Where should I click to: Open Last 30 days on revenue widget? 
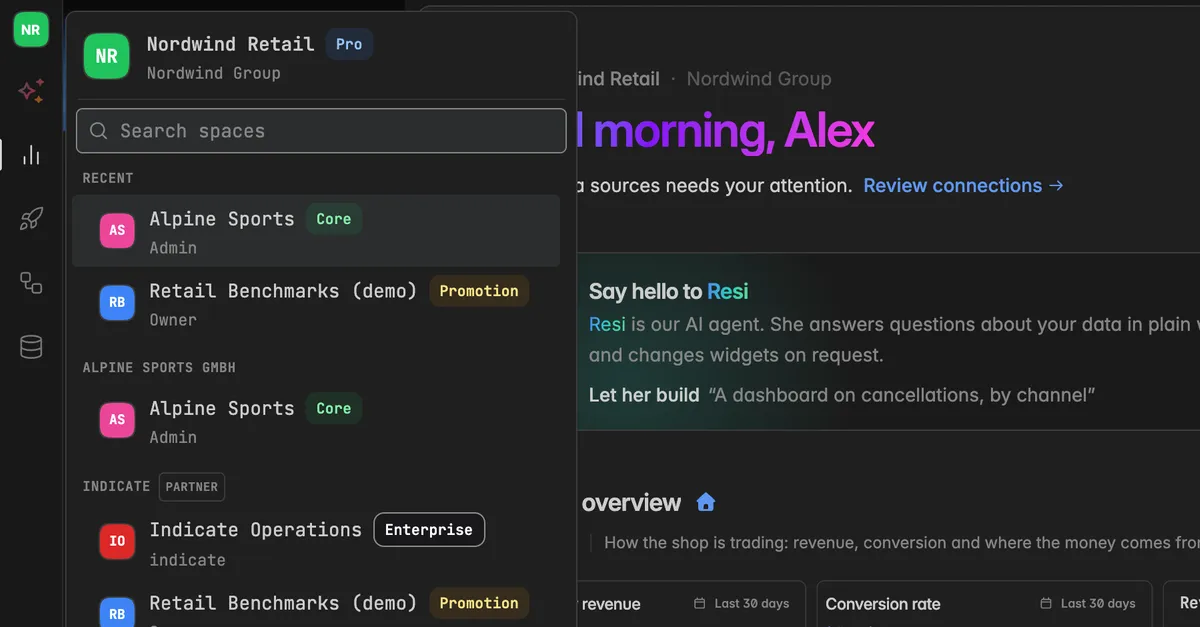point(741,603)
